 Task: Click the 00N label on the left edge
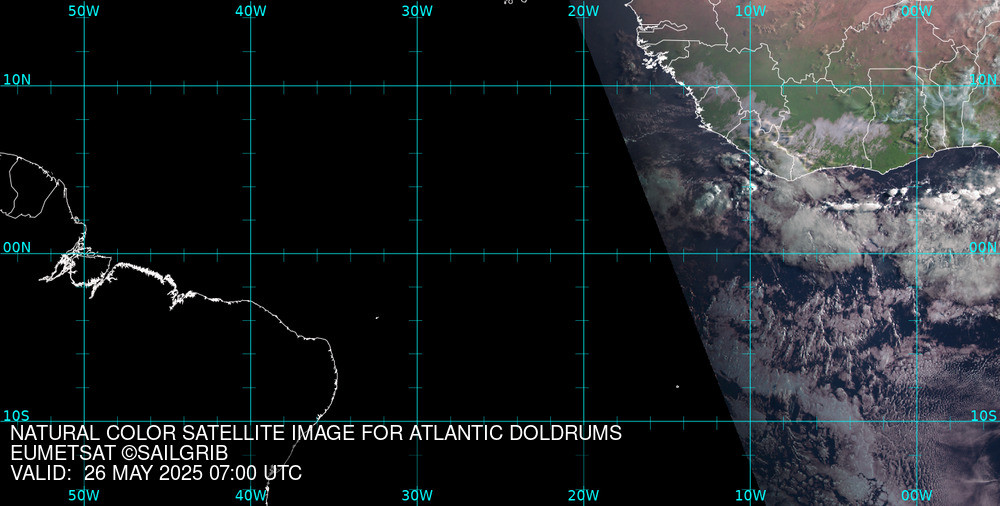click(17, 248)
